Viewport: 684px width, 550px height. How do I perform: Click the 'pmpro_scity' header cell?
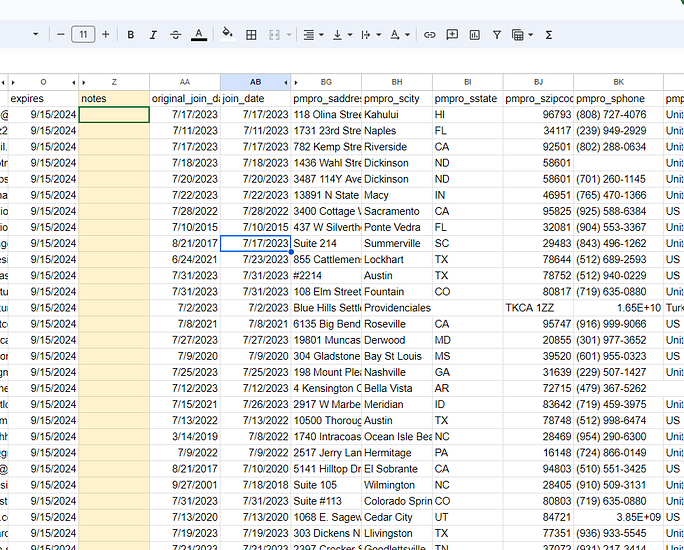tap(397, 99)
